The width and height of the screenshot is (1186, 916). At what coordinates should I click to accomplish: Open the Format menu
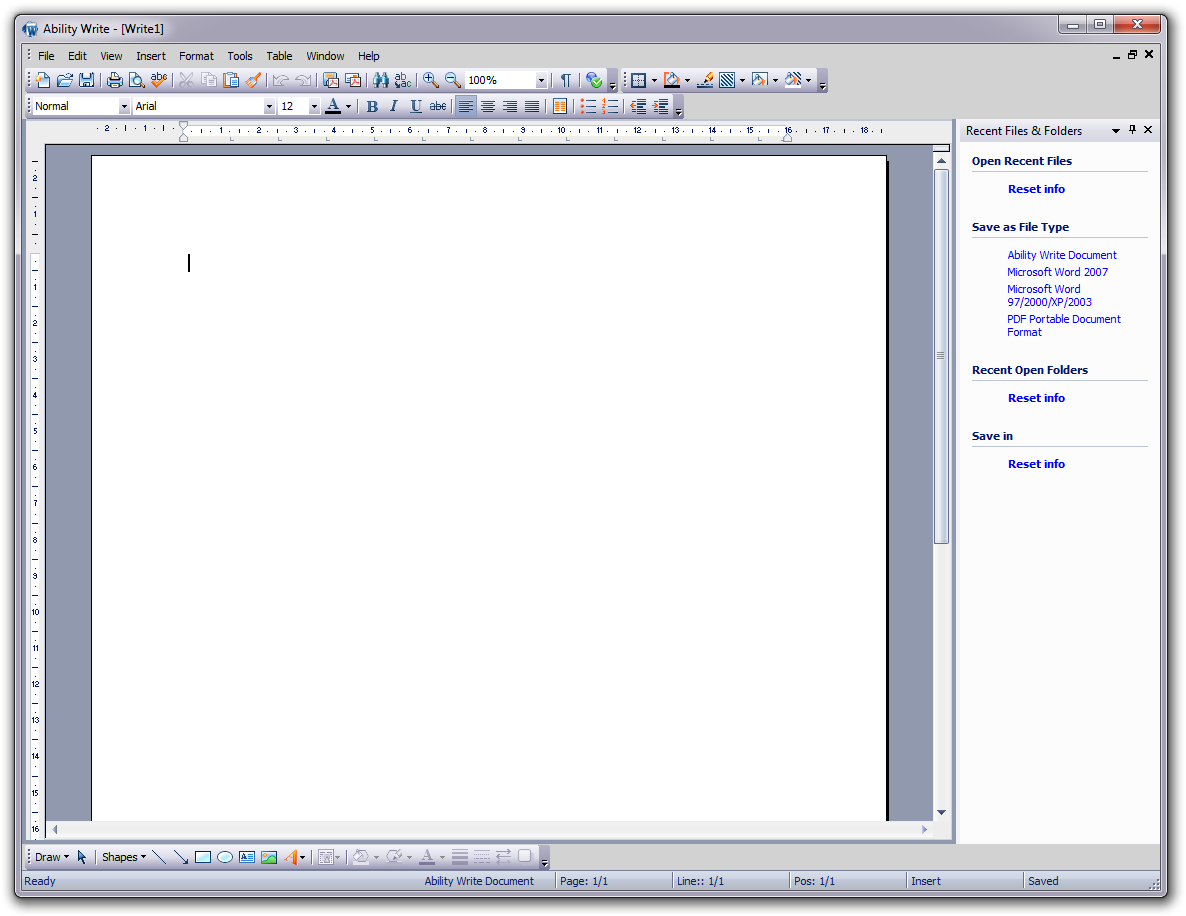click(196, 56)
